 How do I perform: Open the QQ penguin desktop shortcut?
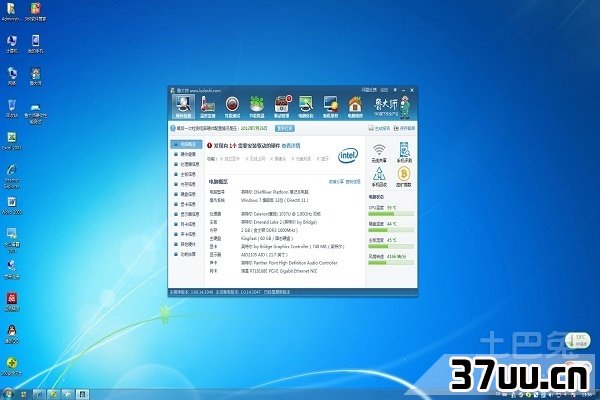(x=12, y=334)
